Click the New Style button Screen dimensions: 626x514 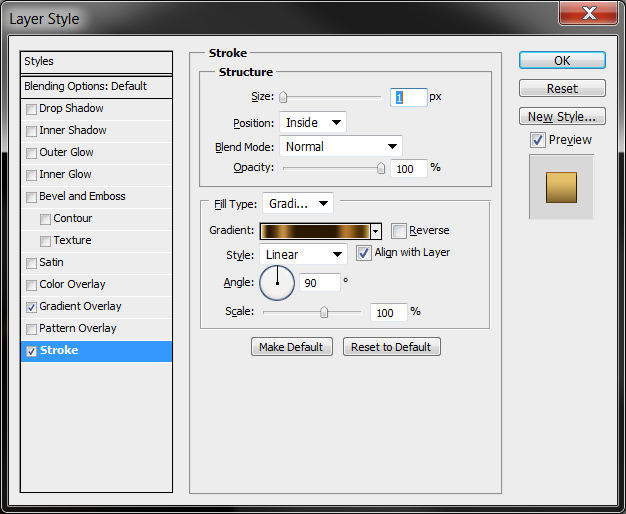point(562,117)
